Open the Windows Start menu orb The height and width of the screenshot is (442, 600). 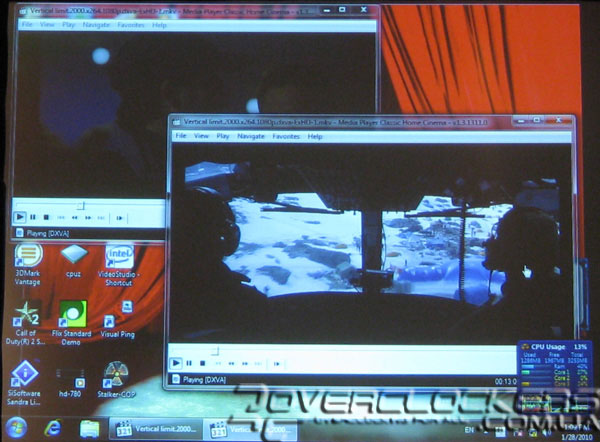tap(16, 428)
